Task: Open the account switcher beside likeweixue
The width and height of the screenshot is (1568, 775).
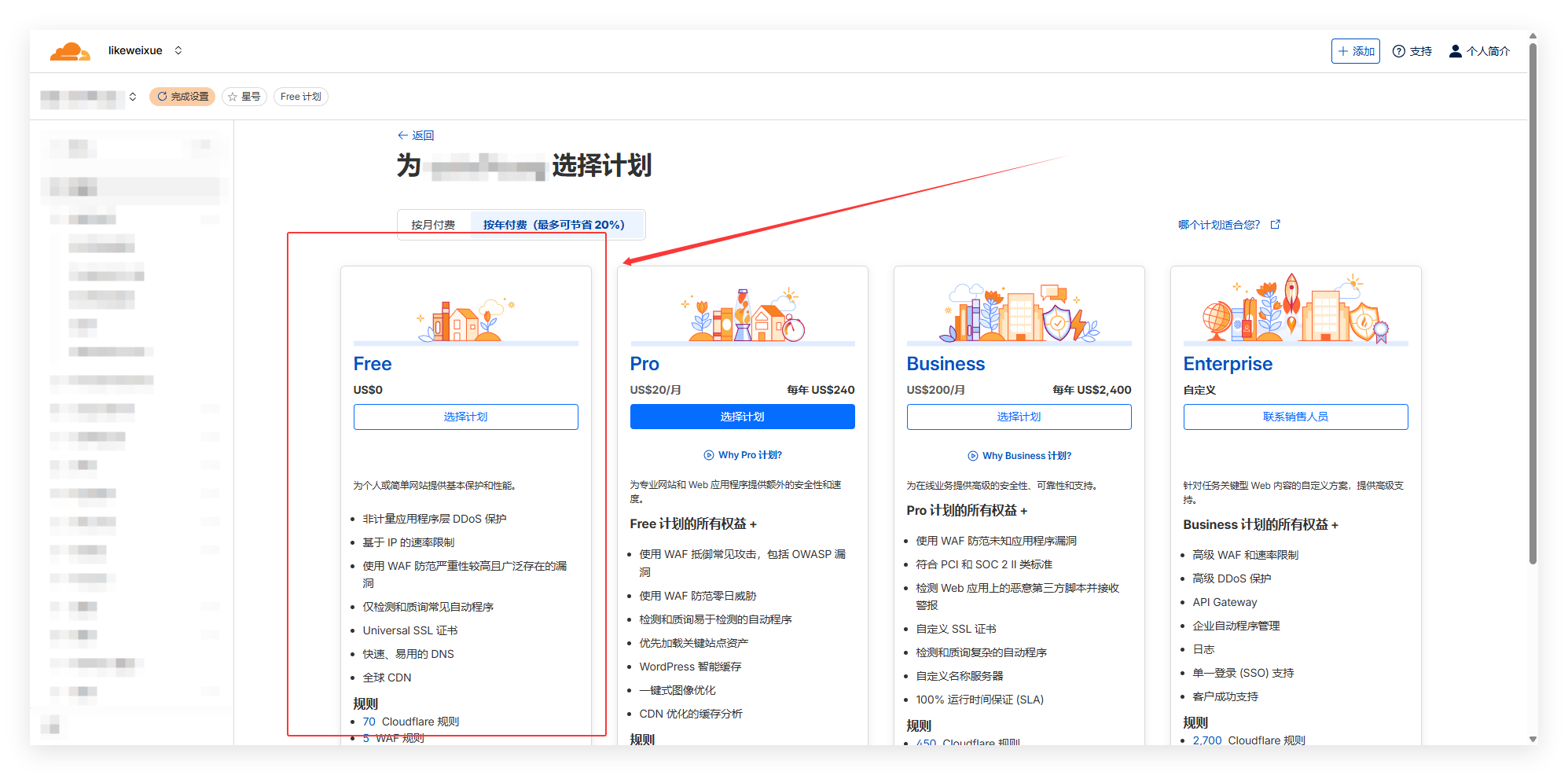Action: 178,50
